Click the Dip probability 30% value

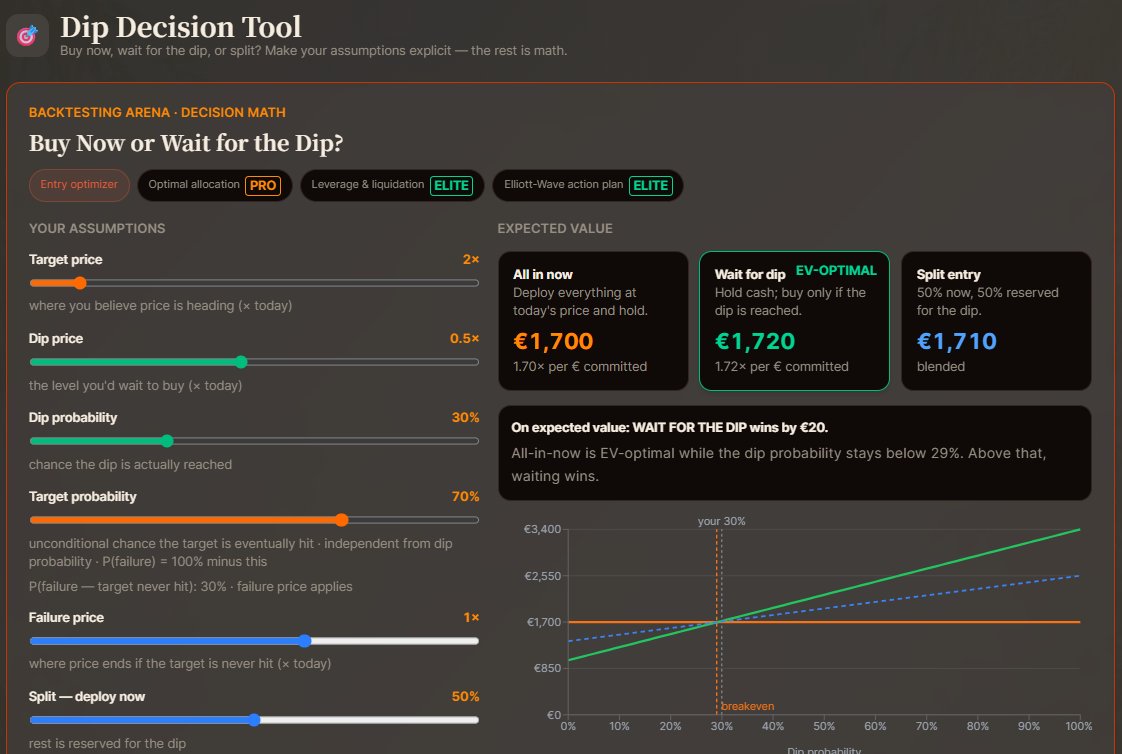tap(465, 417)
